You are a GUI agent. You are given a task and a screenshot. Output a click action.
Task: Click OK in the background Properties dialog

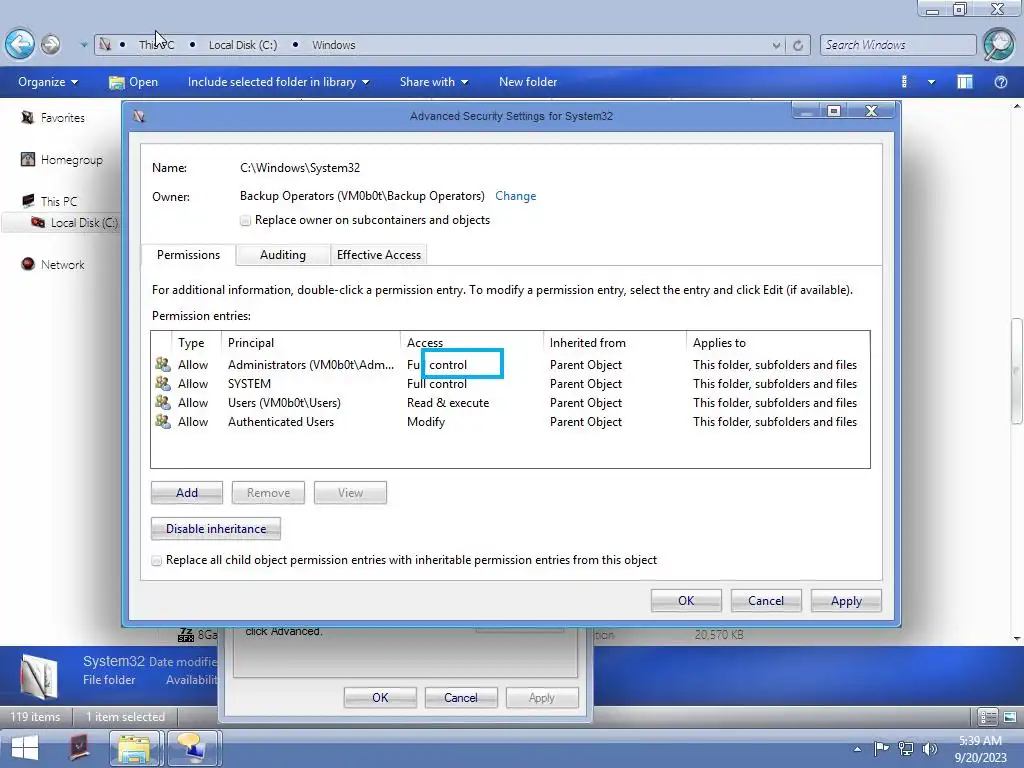click(380, 697)
